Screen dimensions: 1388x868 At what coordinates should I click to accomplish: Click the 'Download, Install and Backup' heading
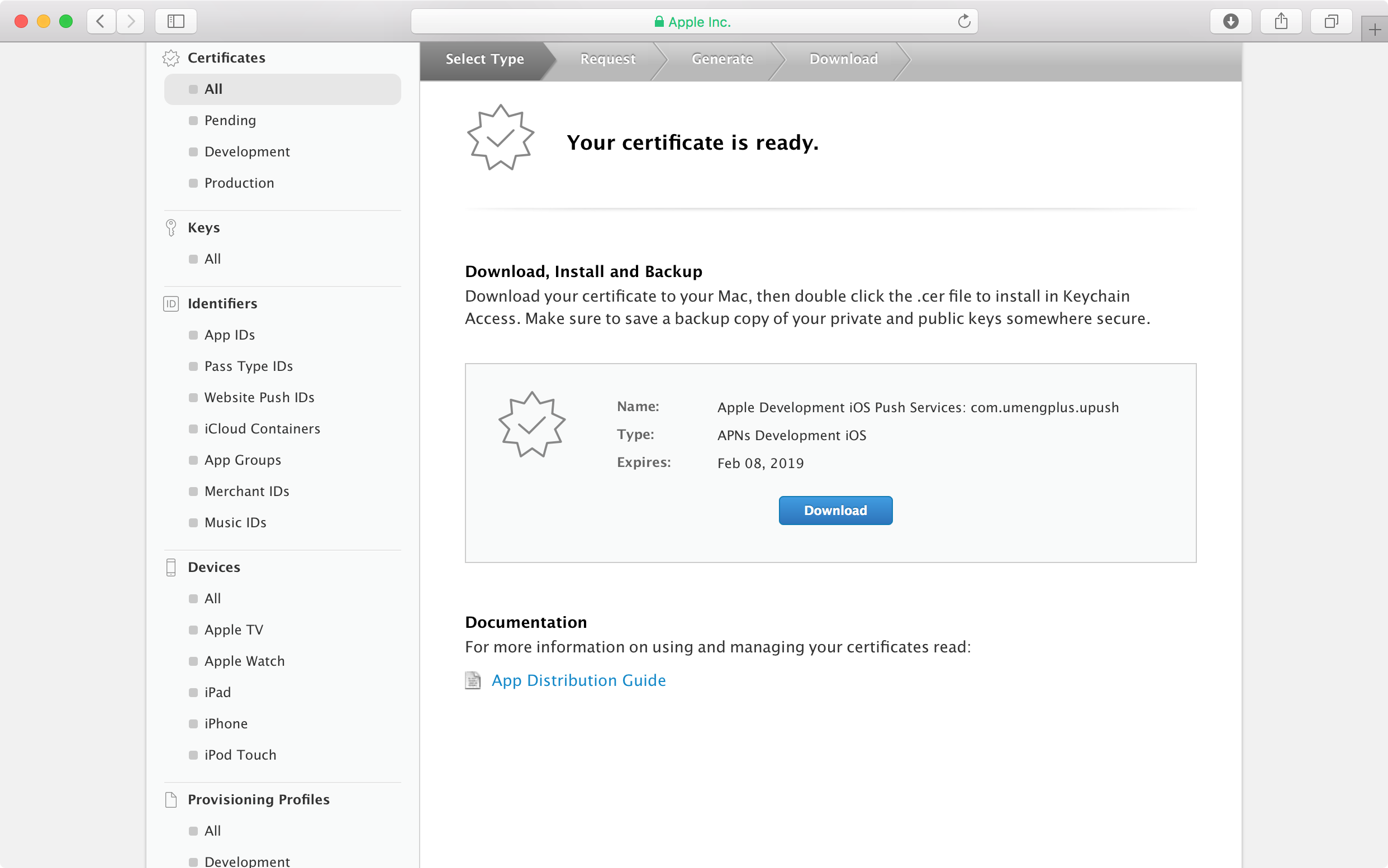tap(583, 271)
